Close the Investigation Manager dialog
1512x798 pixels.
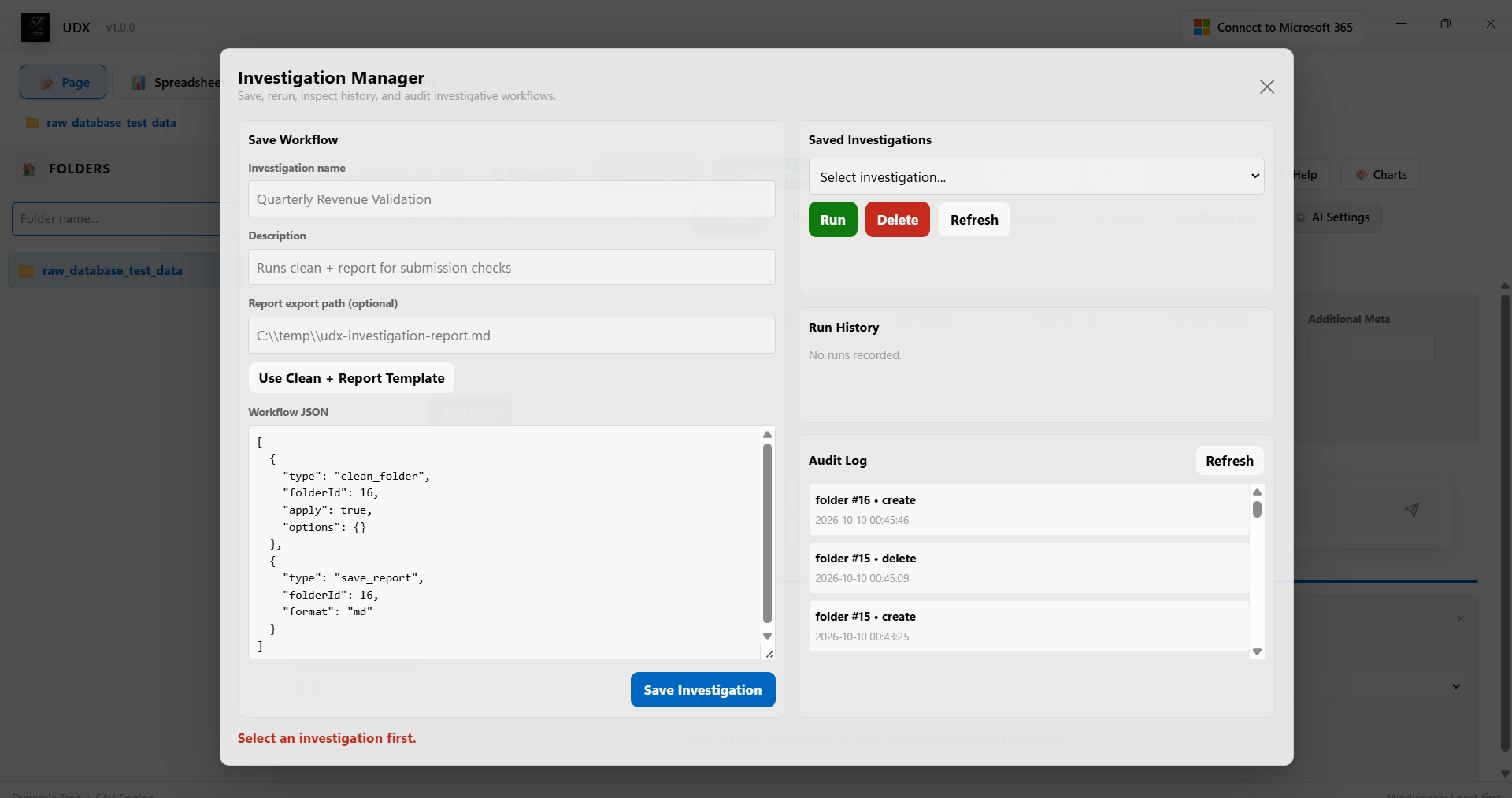[1266, 87]
